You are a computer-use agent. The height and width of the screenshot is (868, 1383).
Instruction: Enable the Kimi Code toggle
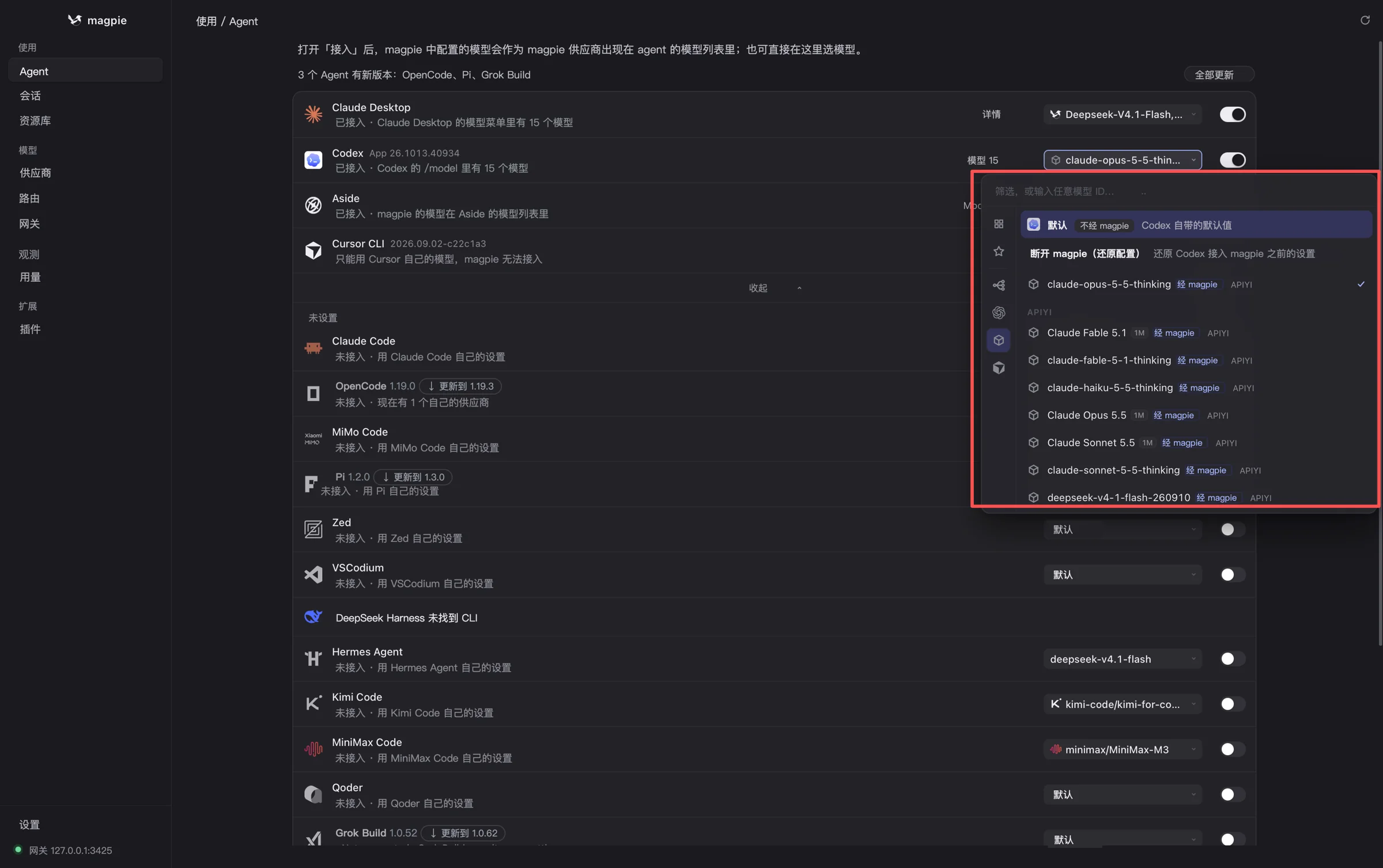click(1233, 704)
